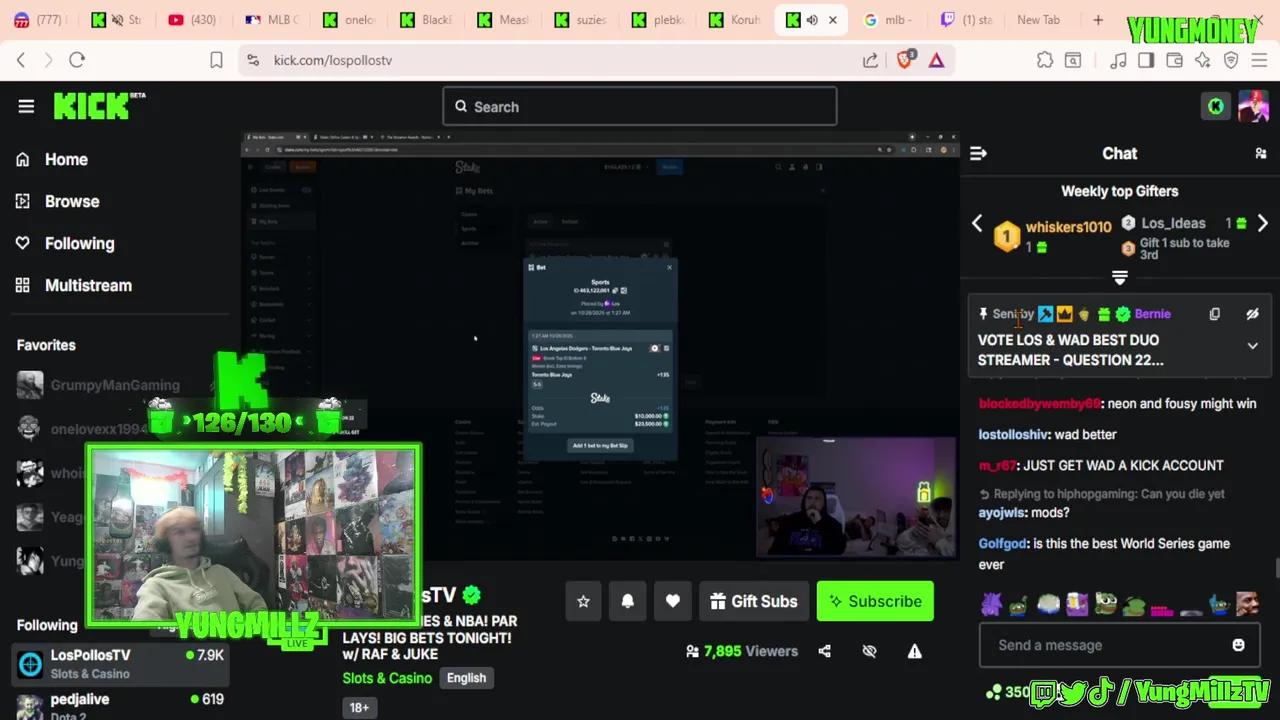Image resolution: width=1280 pixels, height=720 pixels.
Task: Open chat users settings icon
Action: click(x=1260, y=153)
